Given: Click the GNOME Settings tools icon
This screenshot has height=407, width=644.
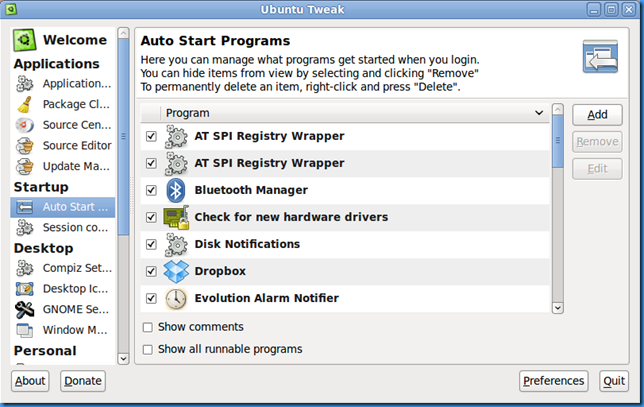Looking at the screenshot, I should click(25, 309).
